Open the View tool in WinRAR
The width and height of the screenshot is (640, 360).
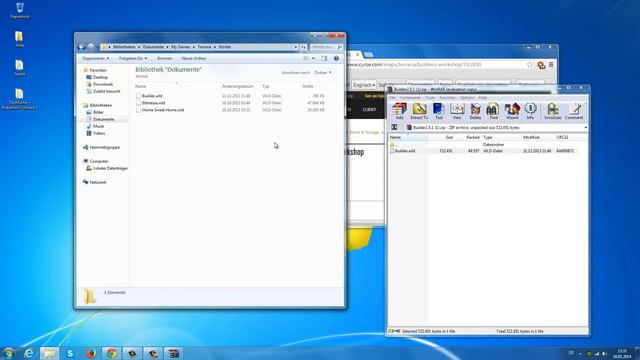click(x=457, y=111)
